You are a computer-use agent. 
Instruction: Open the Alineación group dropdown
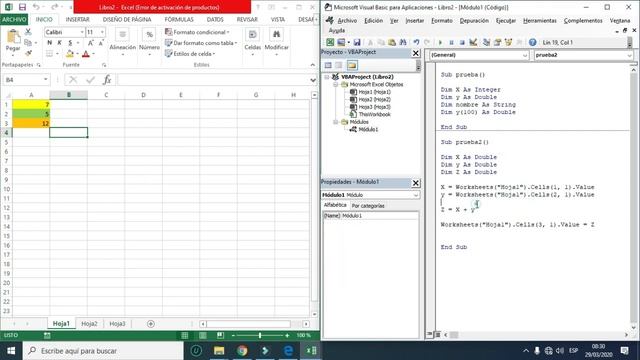122,42
